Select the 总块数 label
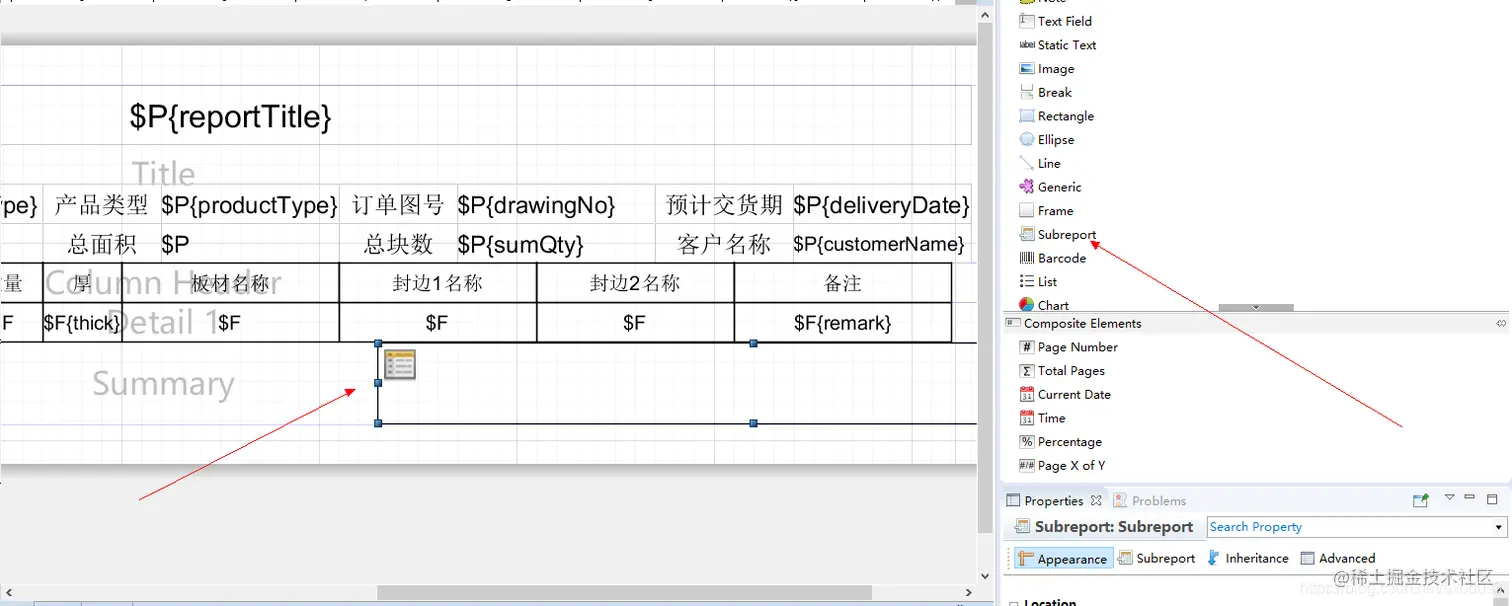 (398, 244)
